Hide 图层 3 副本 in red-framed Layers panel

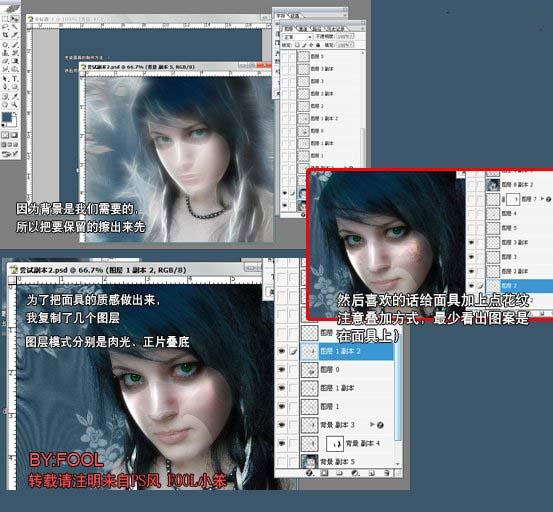point(472,243)
